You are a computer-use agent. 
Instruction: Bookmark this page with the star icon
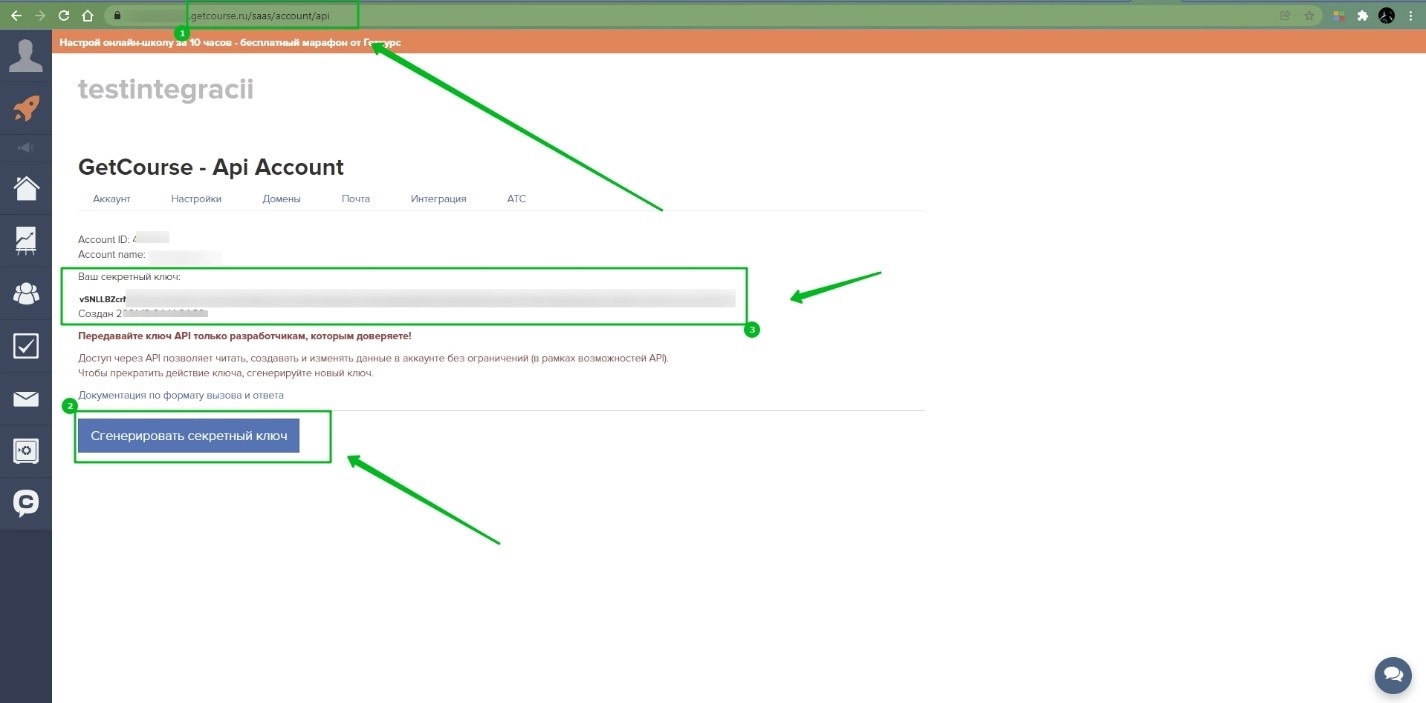coord(1309,16)
